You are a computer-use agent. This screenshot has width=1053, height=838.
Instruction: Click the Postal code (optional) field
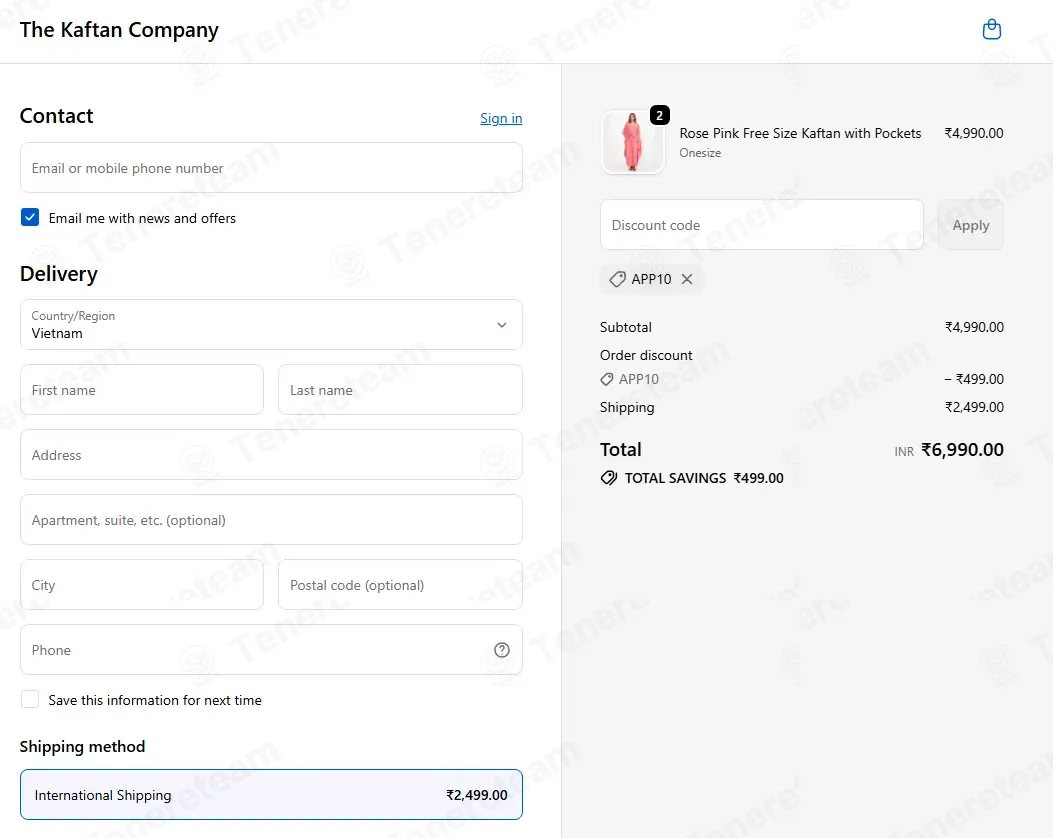(400, 585)
